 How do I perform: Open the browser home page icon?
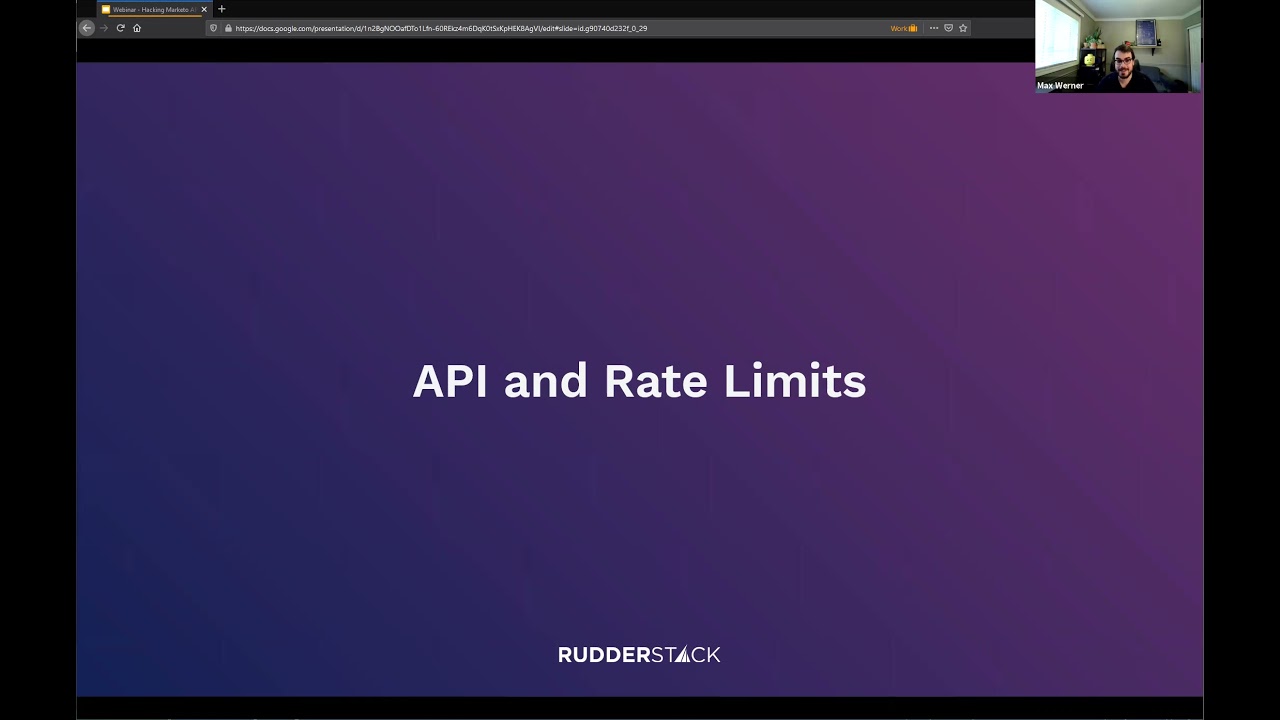[x=137, y=28]
